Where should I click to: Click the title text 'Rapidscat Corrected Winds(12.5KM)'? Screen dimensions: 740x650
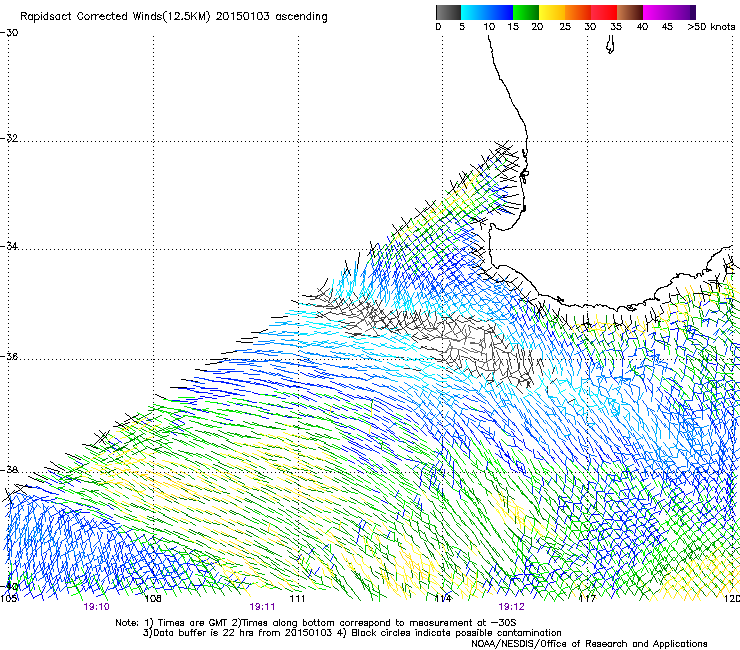(x=115, y=17)
